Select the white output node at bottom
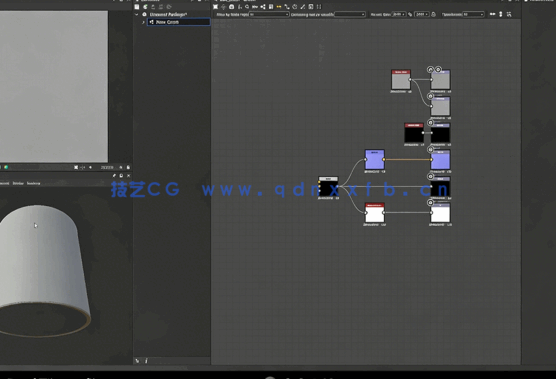556x379 pixels. 441,213
